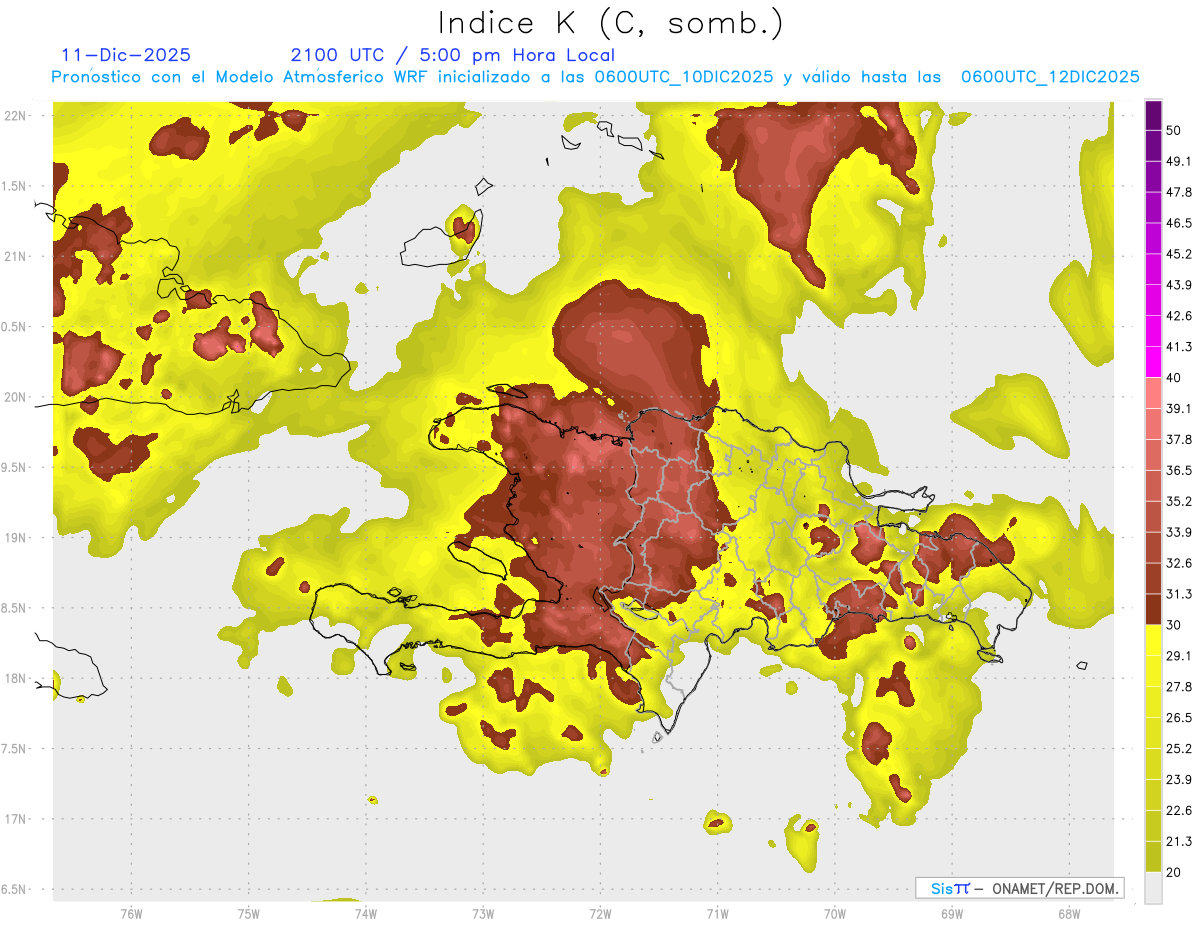
Task: Click the 'Indice K (C, somb.)' title
Action: 610,23
